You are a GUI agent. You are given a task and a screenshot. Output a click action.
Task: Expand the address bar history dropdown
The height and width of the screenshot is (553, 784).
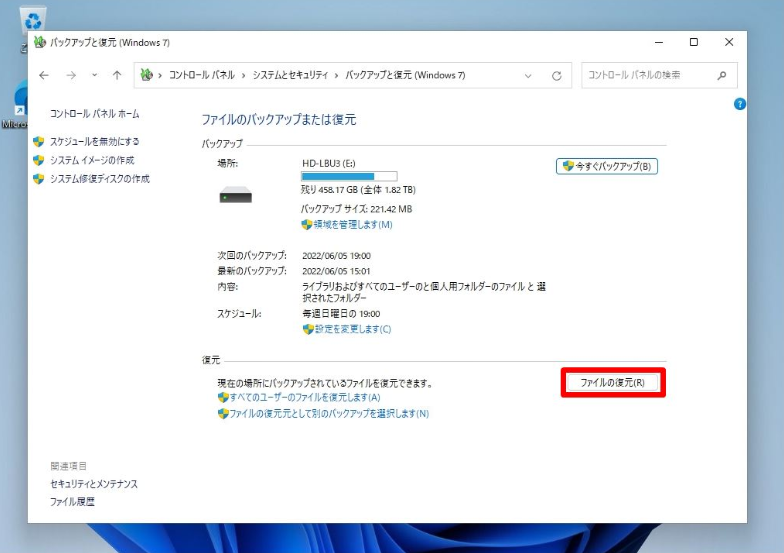(528, 76)
